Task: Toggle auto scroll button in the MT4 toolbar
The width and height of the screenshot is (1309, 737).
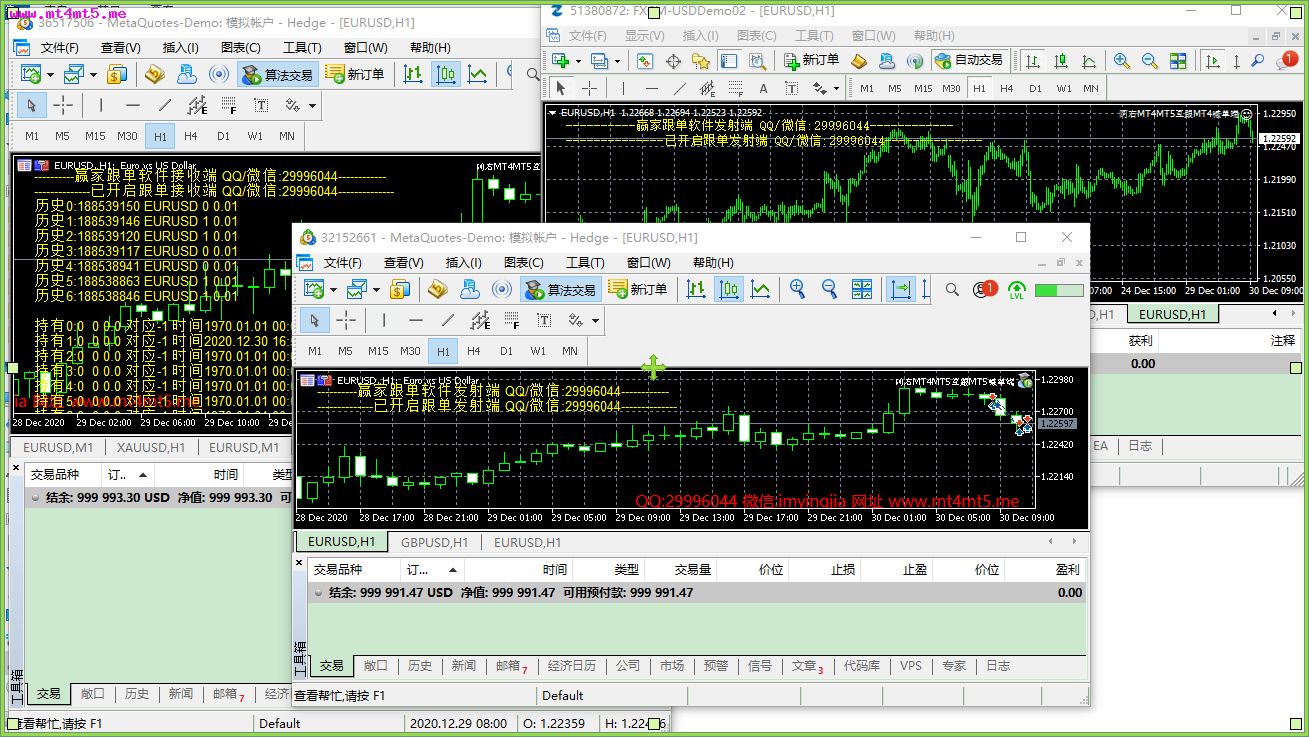Action: (1212, 60)
